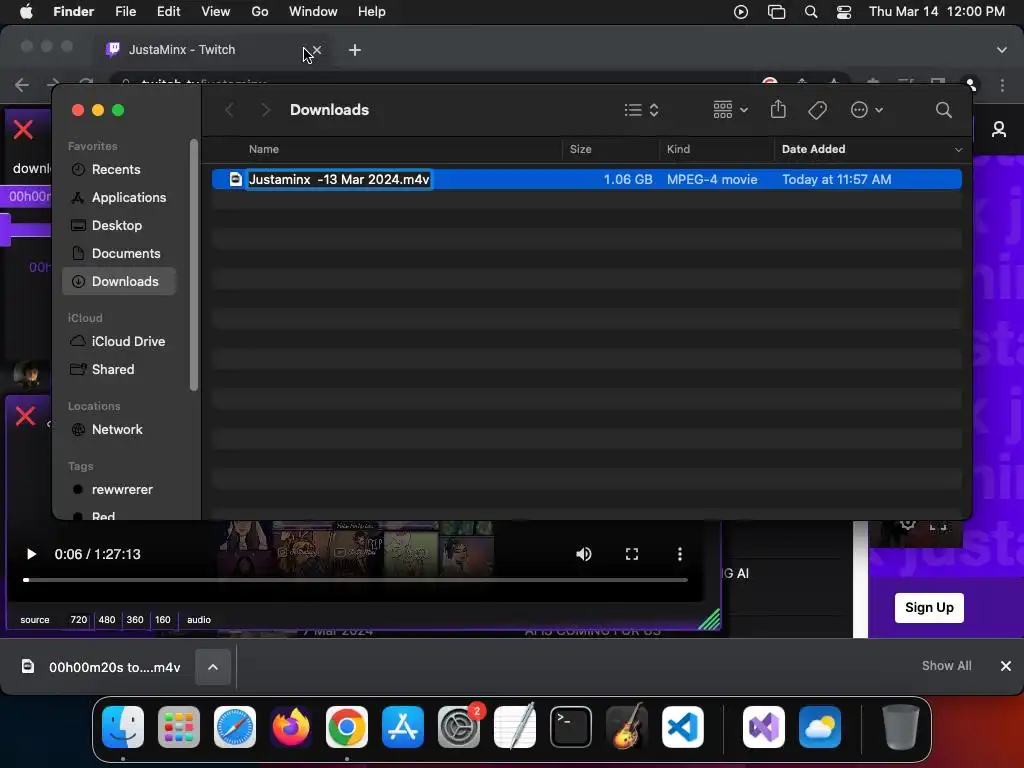Enter fullscreen in video player
Viewport: 1024px width, 768px height.
pyautogui.click(x=632, y=554)
